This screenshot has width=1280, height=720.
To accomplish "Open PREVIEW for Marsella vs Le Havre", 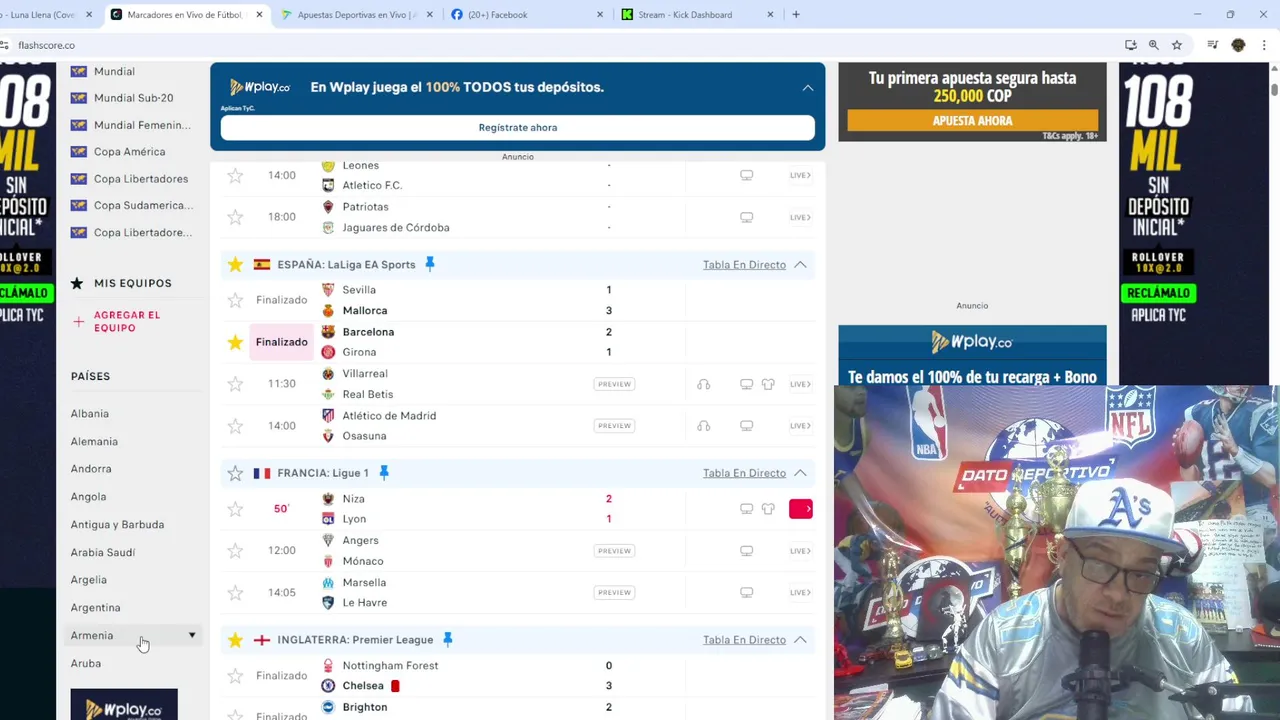I will click(614, 593).
